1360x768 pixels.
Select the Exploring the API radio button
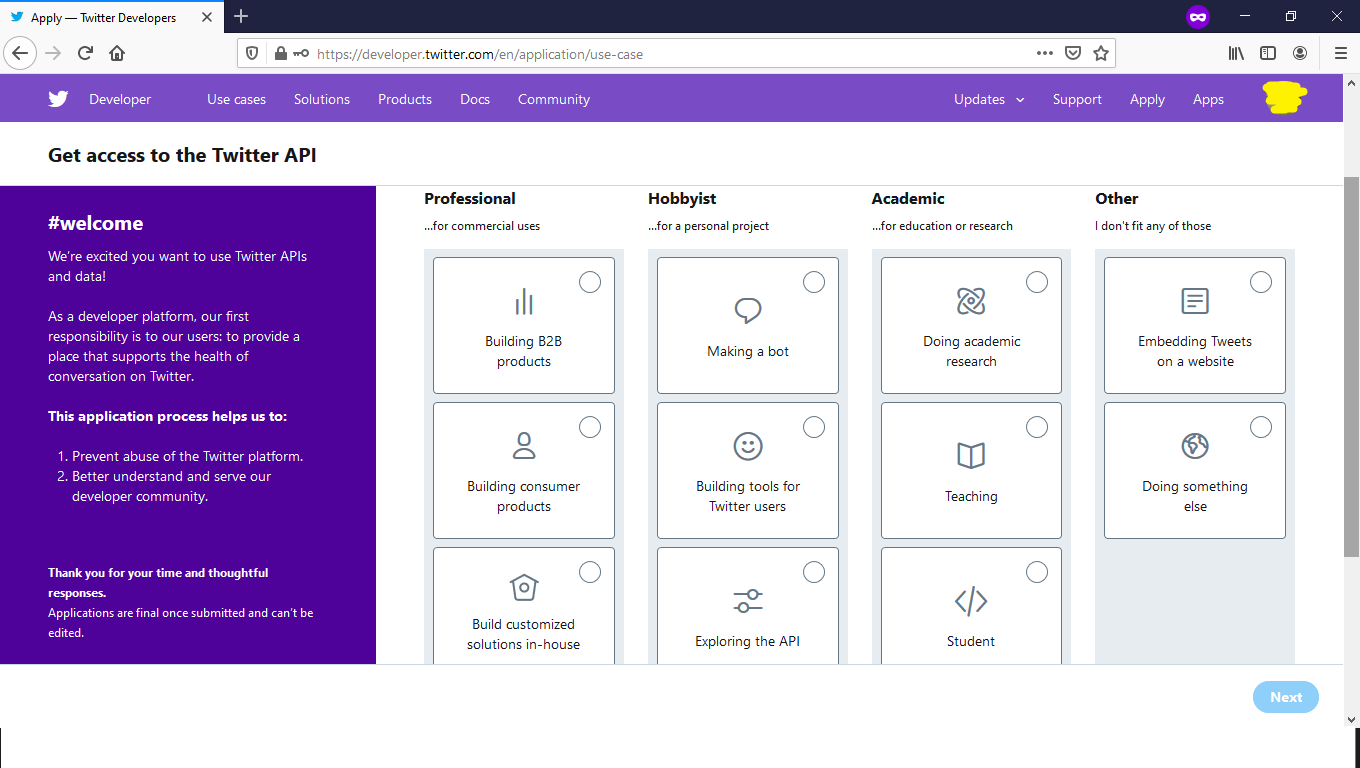pos(814,572)
